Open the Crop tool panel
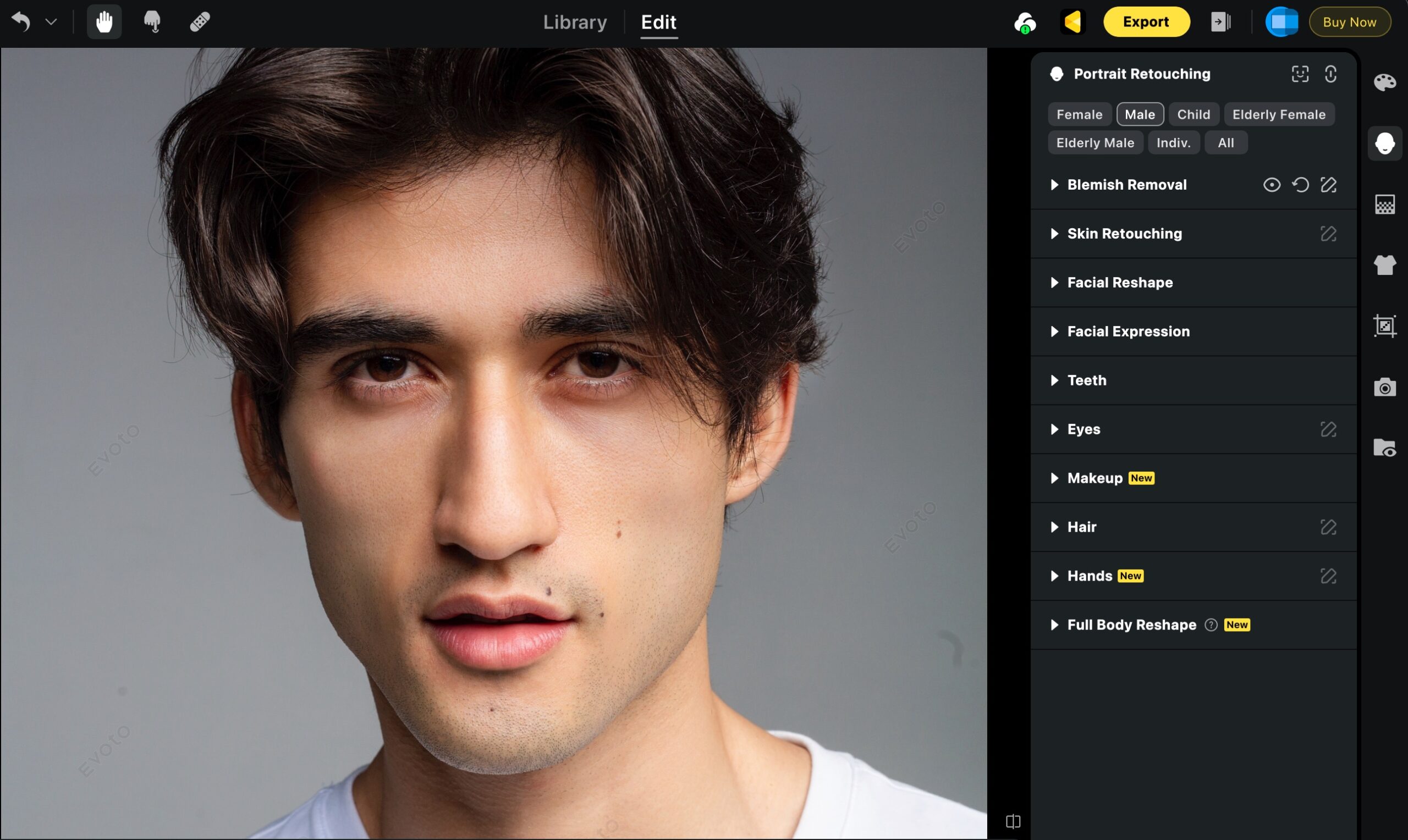 pos(1384,326)
